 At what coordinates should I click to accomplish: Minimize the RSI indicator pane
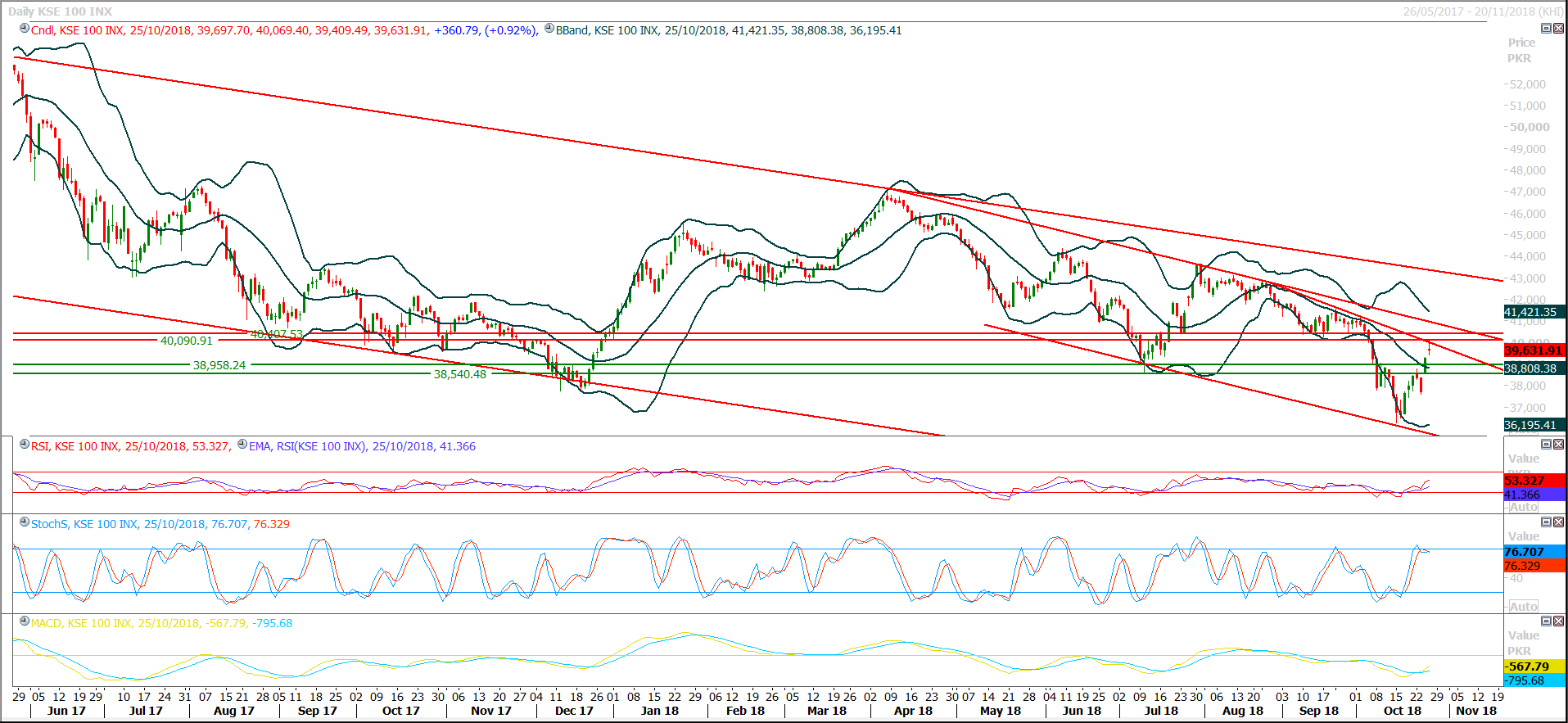1546,445
